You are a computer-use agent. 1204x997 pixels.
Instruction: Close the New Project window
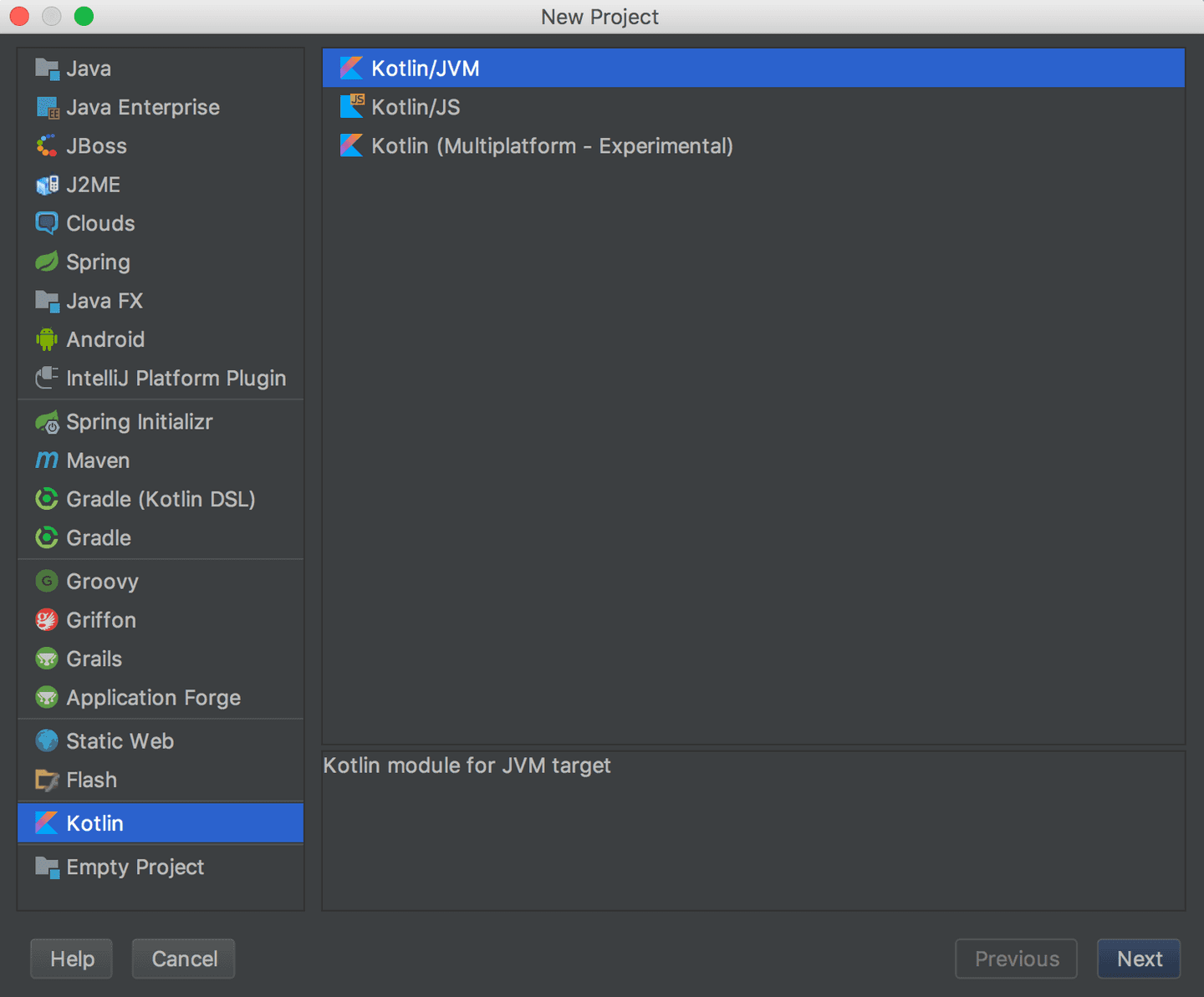pyautogui.click(x=19, y=16)
